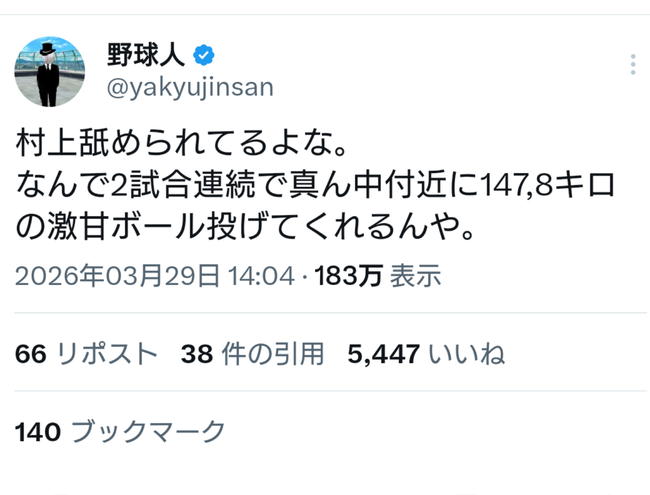Open 野球人's profile picture
The image size is (650, 495).
pos(50,71)
